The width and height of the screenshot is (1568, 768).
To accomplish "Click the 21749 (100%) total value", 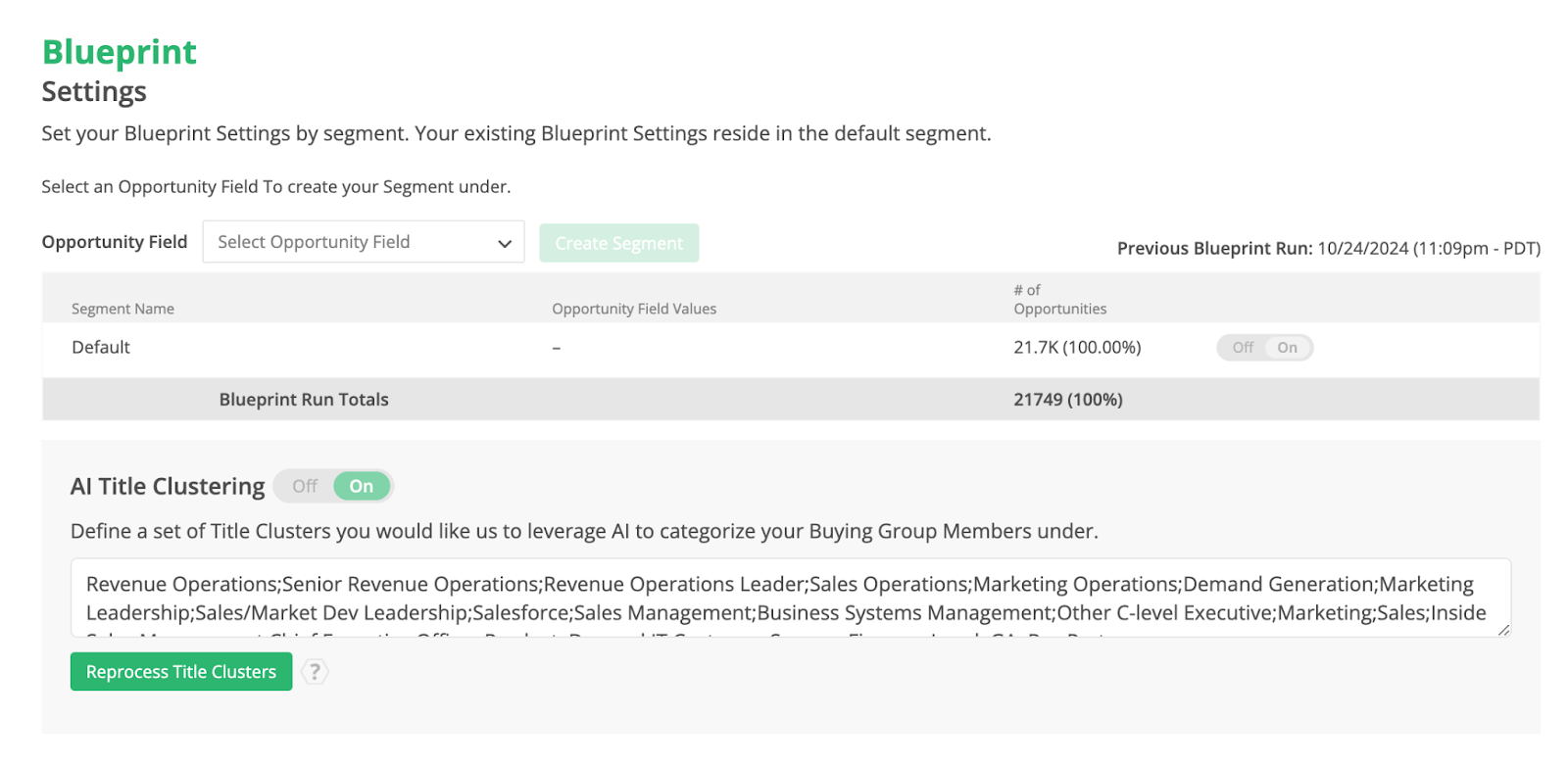I will (x=1067, y=400).
